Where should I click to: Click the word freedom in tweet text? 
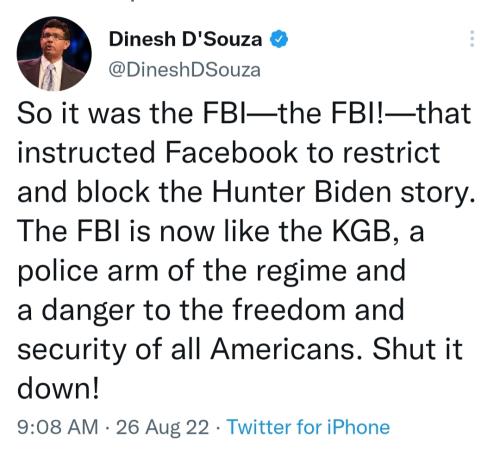(289, 310)
